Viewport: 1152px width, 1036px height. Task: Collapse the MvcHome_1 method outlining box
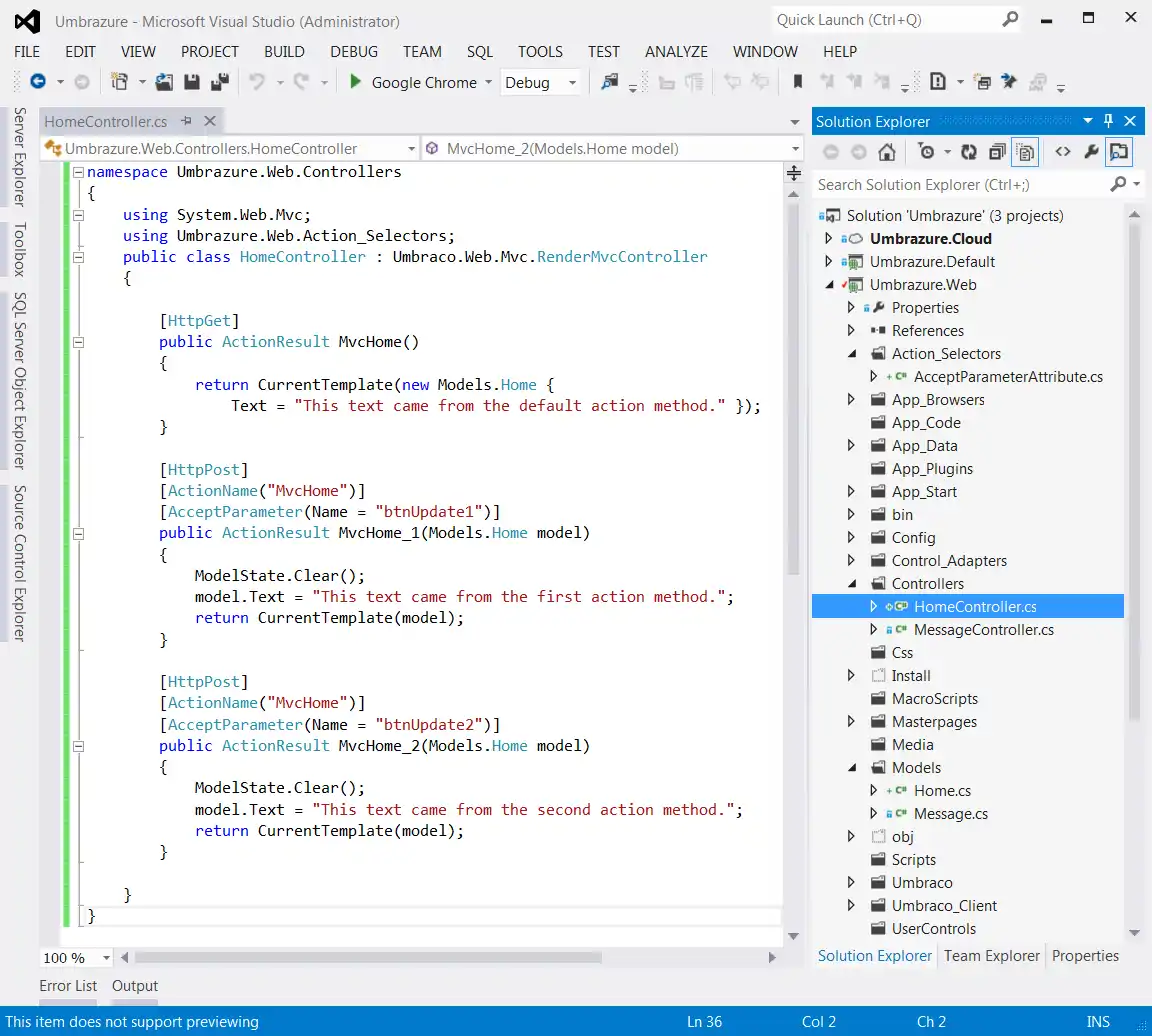(x=78, y=534)
